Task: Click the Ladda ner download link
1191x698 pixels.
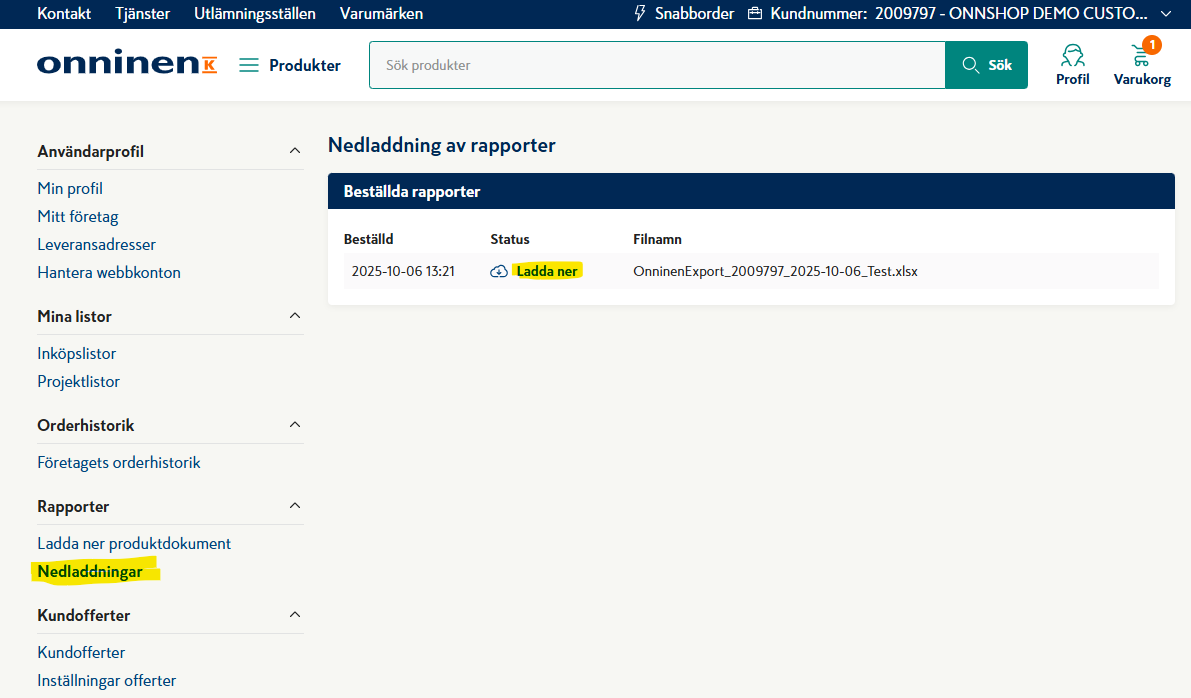Action: [547, 271]
